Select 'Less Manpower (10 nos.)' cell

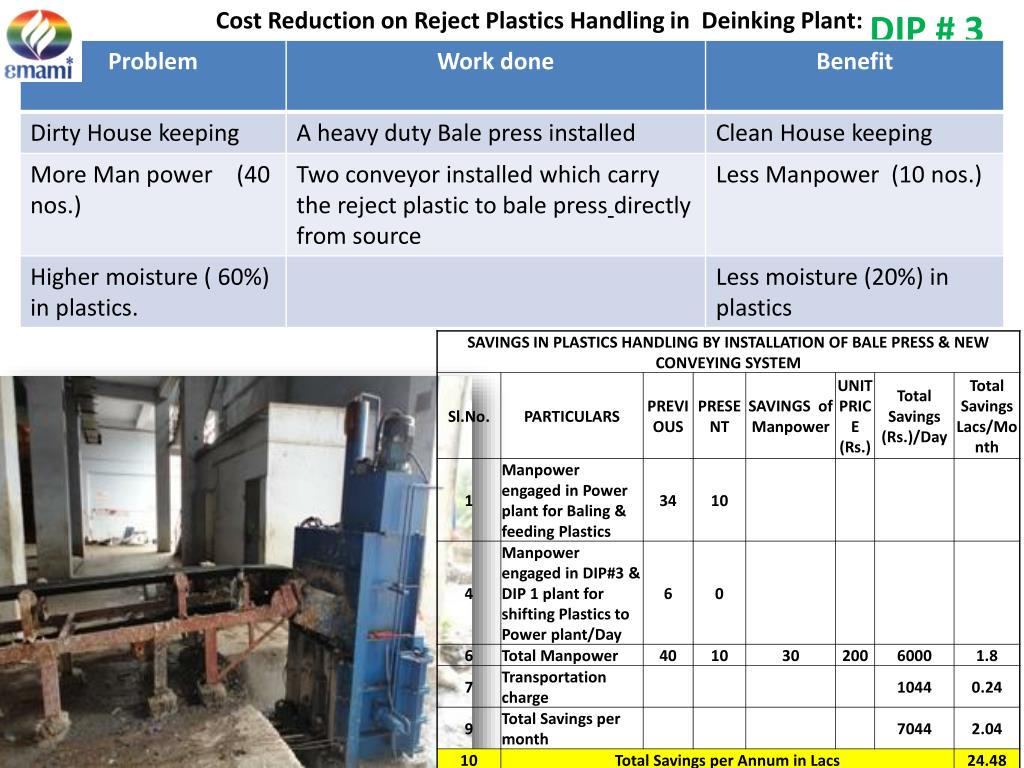tap(854, 204)
